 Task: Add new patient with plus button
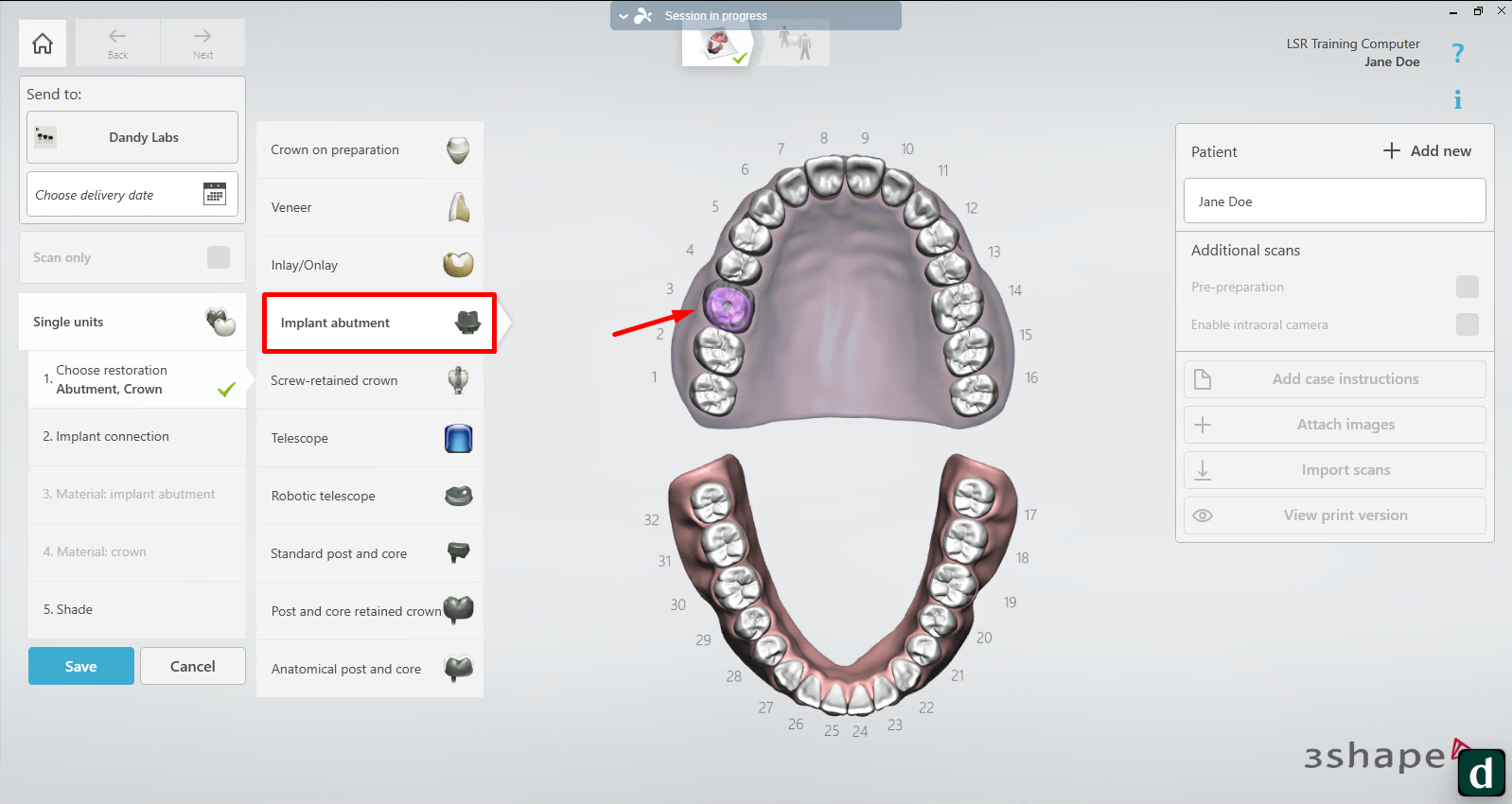tap(1427, 151)
